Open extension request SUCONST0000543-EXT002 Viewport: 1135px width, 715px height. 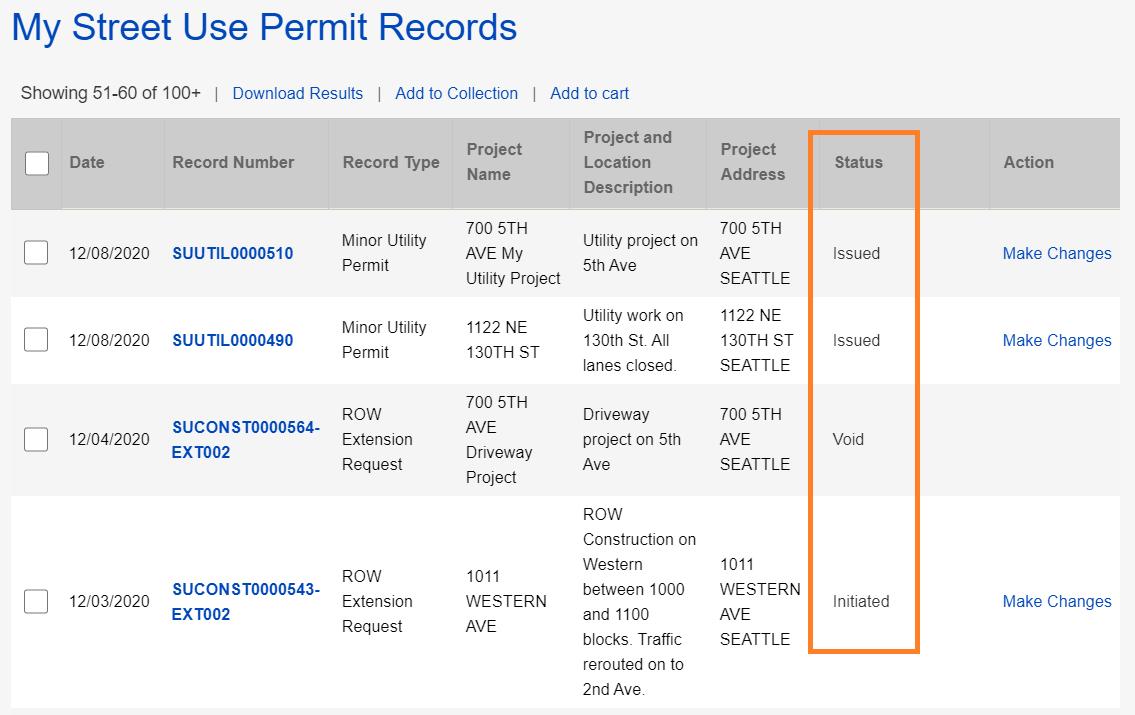(x=245, y=601)
